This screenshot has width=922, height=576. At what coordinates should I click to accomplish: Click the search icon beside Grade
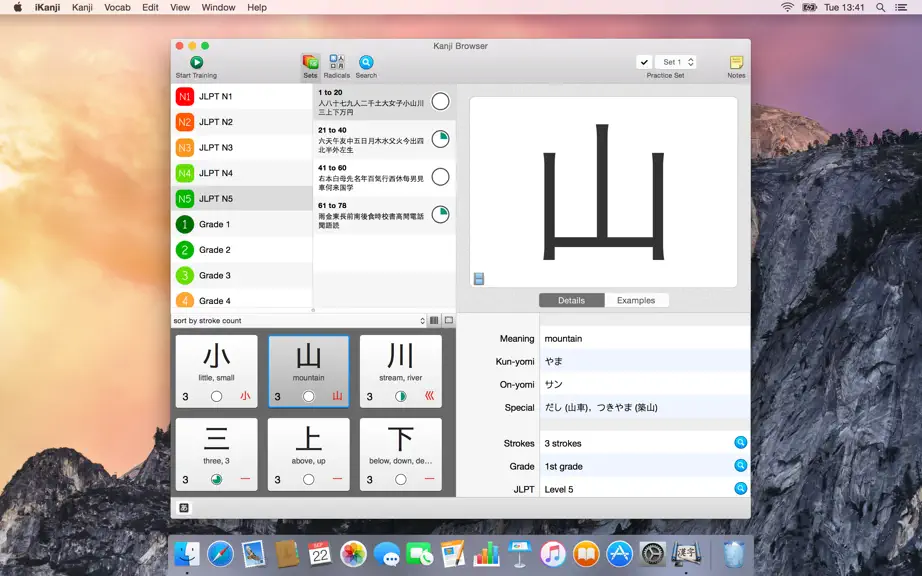pos(740,466)
